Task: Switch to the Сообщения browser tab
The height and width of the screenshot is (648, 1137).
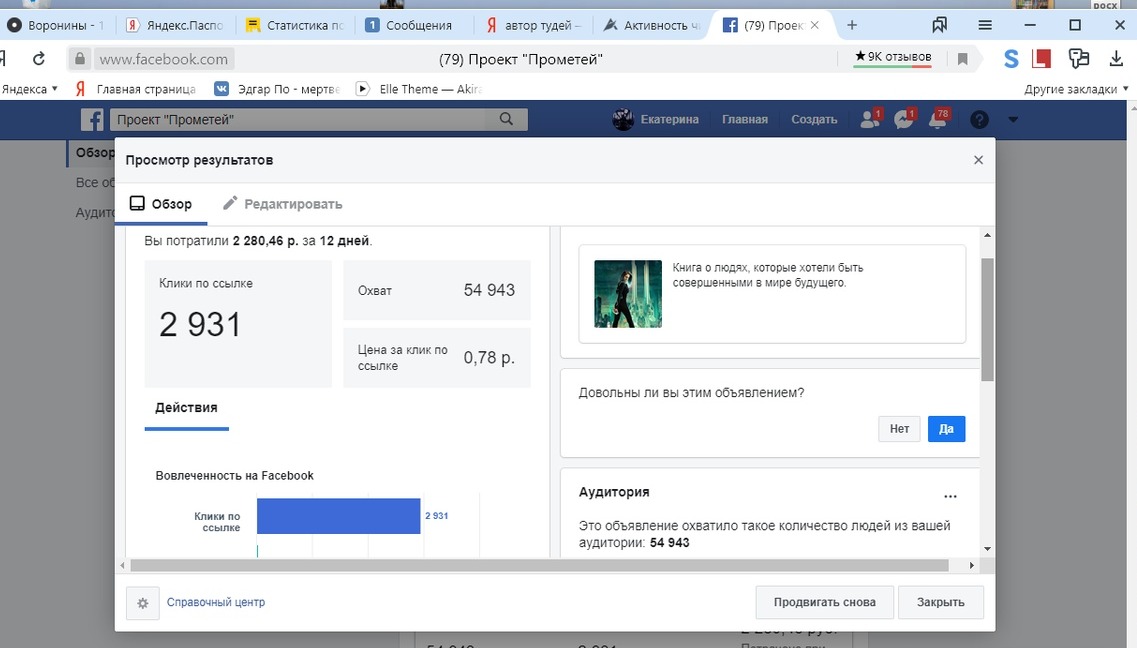Action: pos(413,25)
